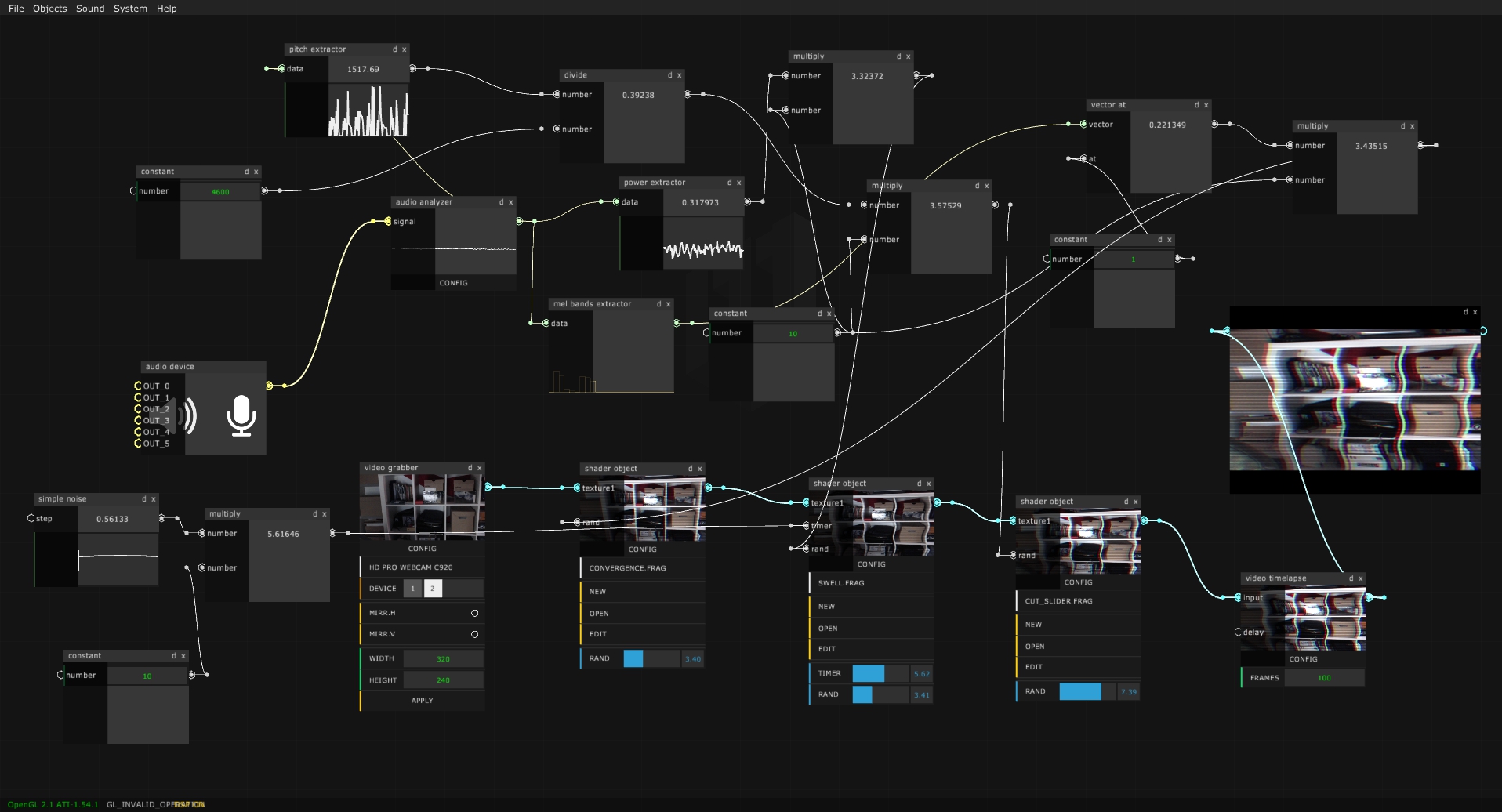
Task: Click the d icon on the video timelapse node
Action: 1351,578
